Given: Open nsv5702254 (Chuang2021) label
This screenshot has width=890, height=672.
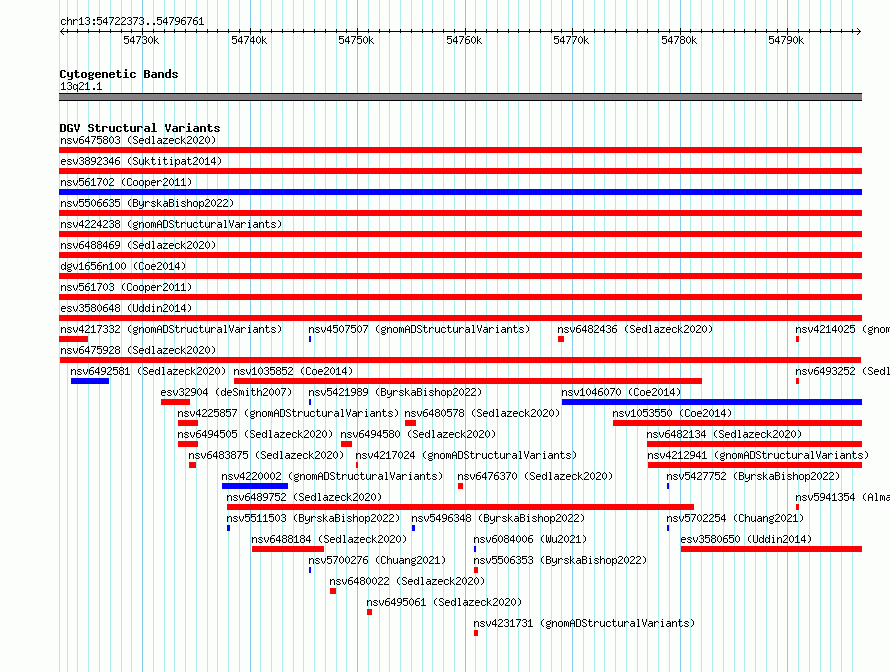Looking at the screenshot, I should click(x=735, y=518).
